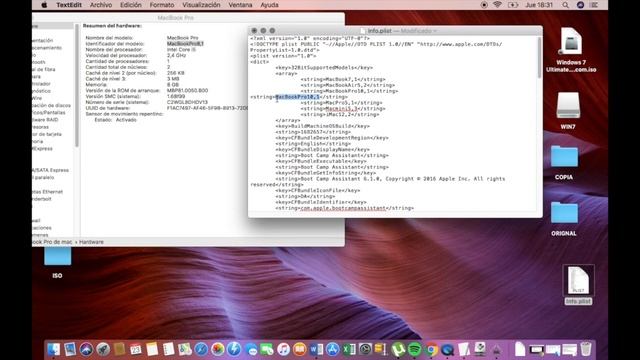Screen dimensions: 640x360
Task: Open Safari compass icon in Dock
Action: click(x=201, y=349)
